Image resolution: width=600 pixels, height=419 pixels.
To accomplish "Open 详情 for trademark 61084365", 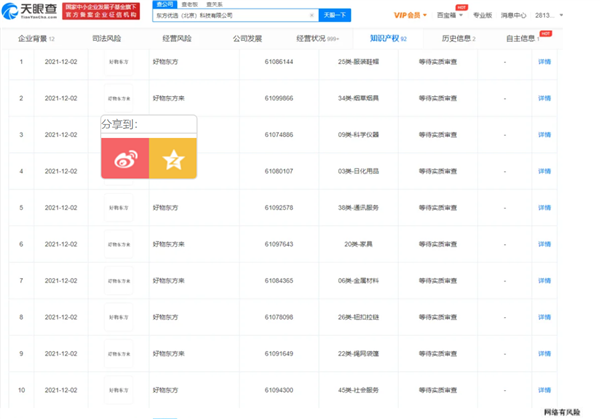I will pos(544,281).
